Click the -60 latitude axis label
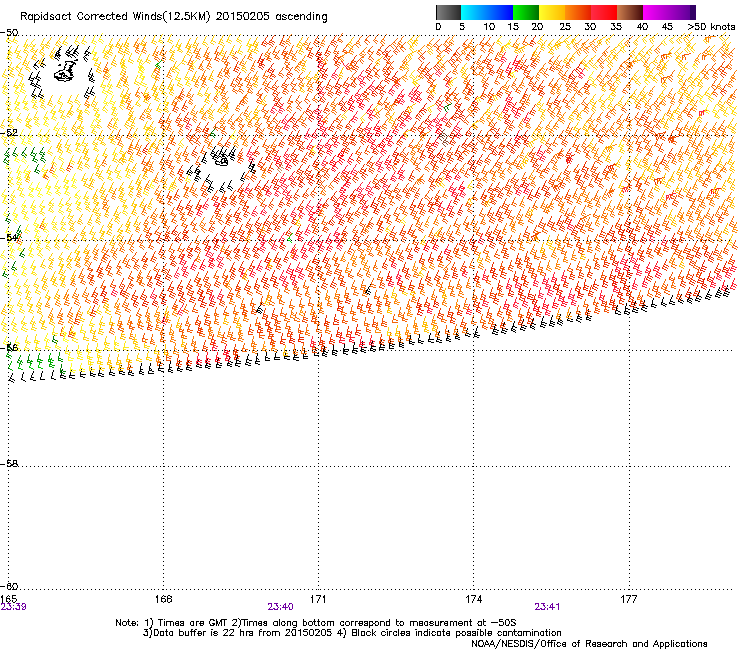This screenshot has width=740, height=650. pos(9,586)
